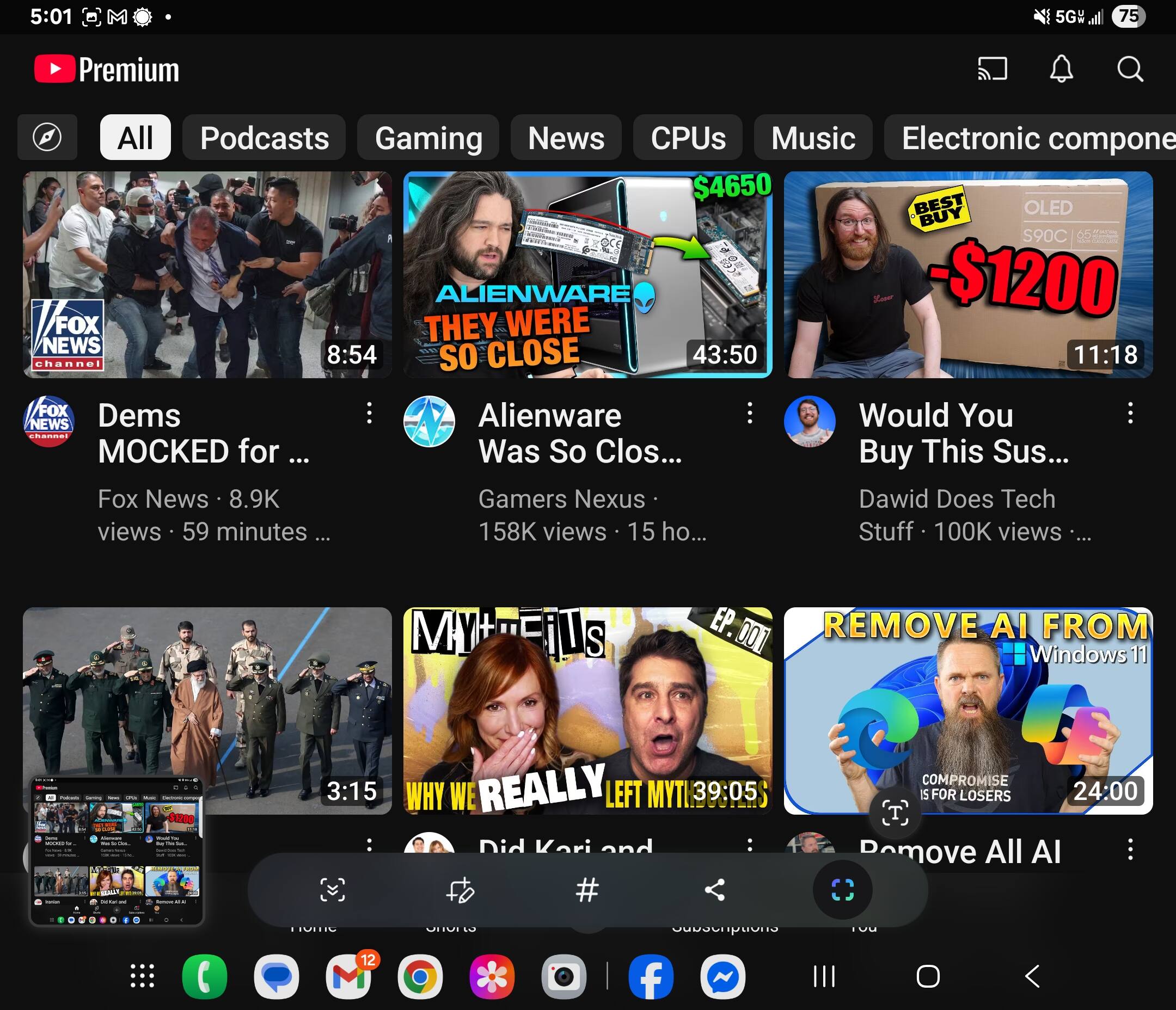Open the Camera app icon
Viewport: 1176px width, 1010px height.
click(563, 976)
